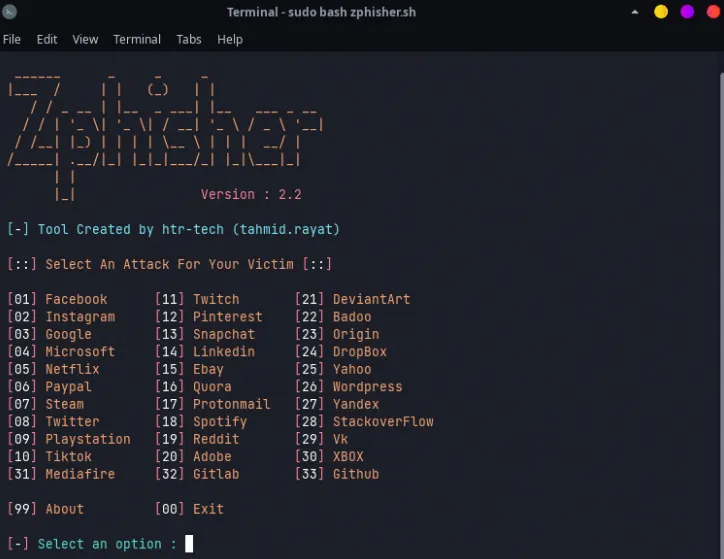Click the '[99] About' entry
This screenshot has height=559, width=724.
pos(46,509)
